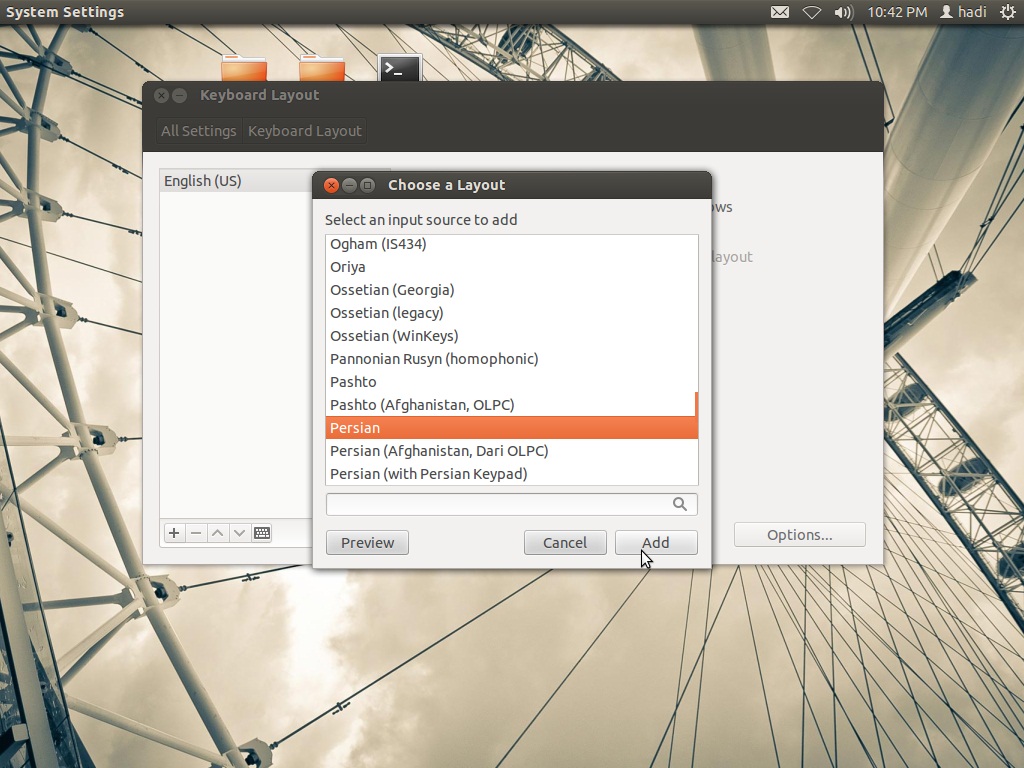Go to All Settings
The image size is (1024, 768).
(199, 131)
